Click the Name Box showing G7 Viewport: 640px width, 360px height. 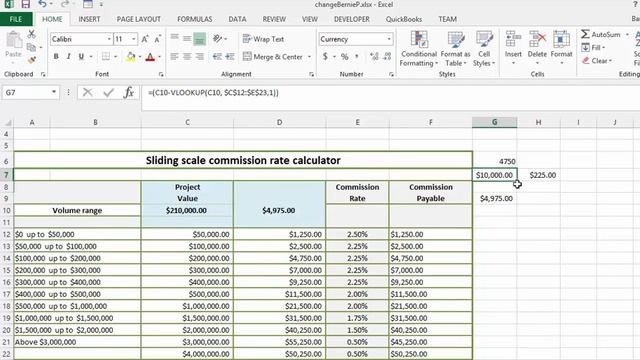[x=31, y=93]
